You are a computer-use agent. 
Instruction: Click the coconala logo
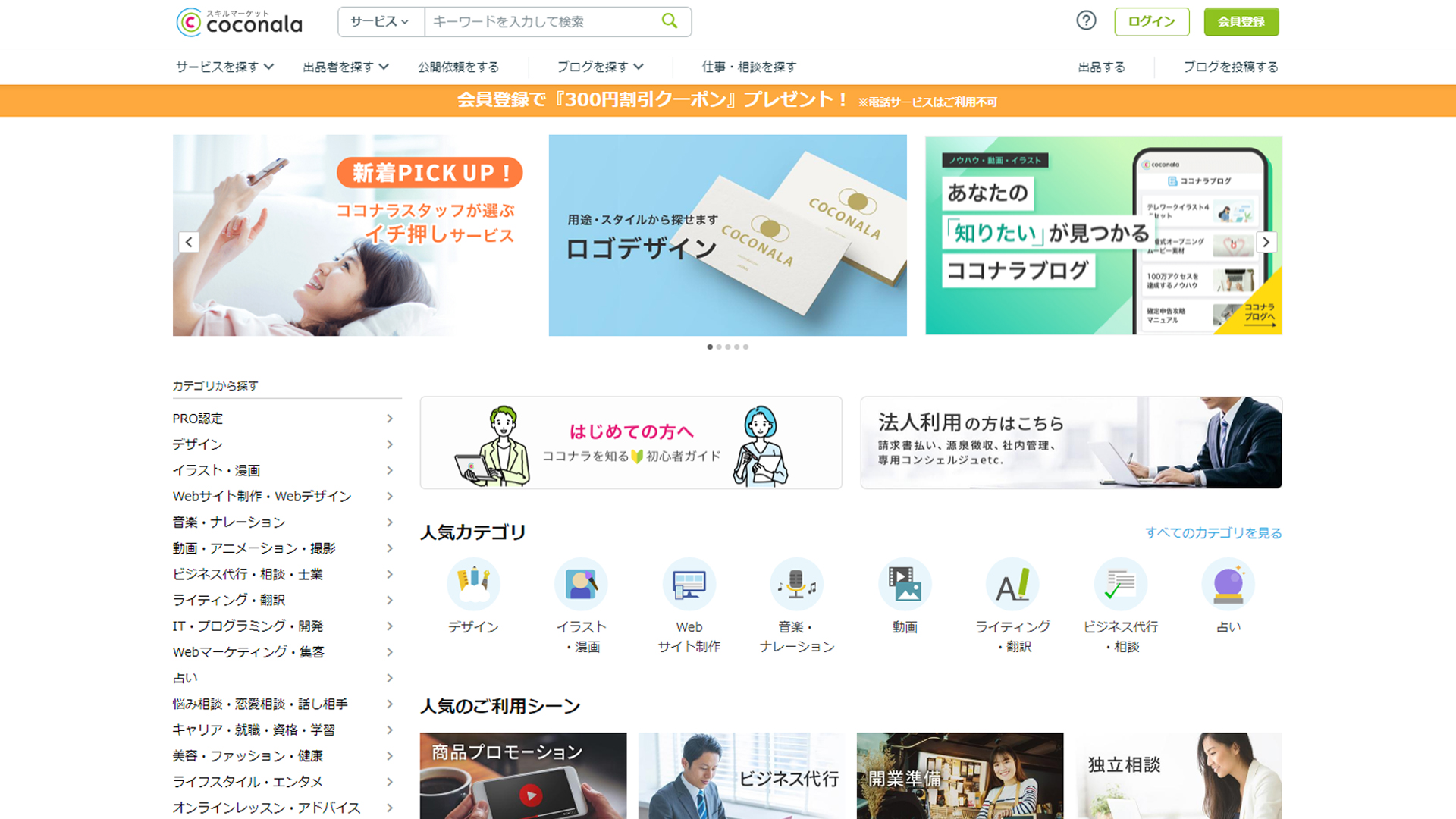[x=240, y=22]
